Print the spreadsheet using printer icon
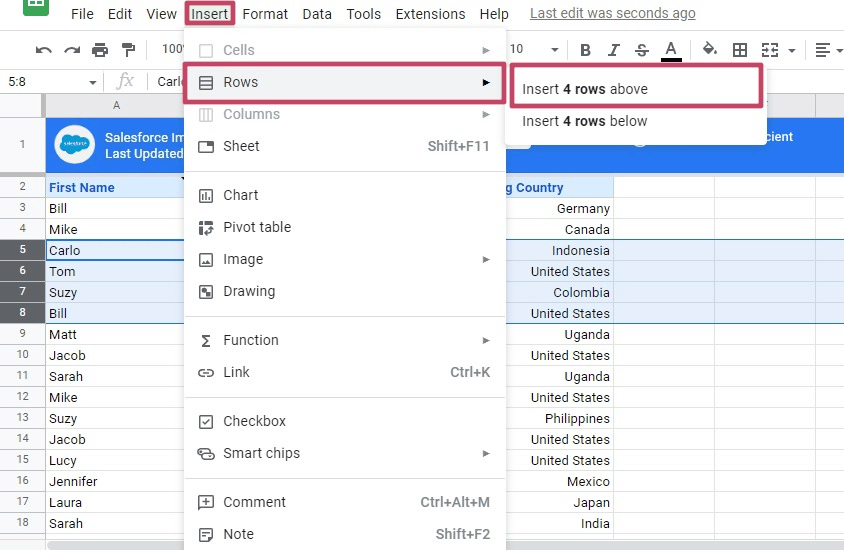Viewport: 844px width, 550px height. pyautogui.click(x=100, y=50)
